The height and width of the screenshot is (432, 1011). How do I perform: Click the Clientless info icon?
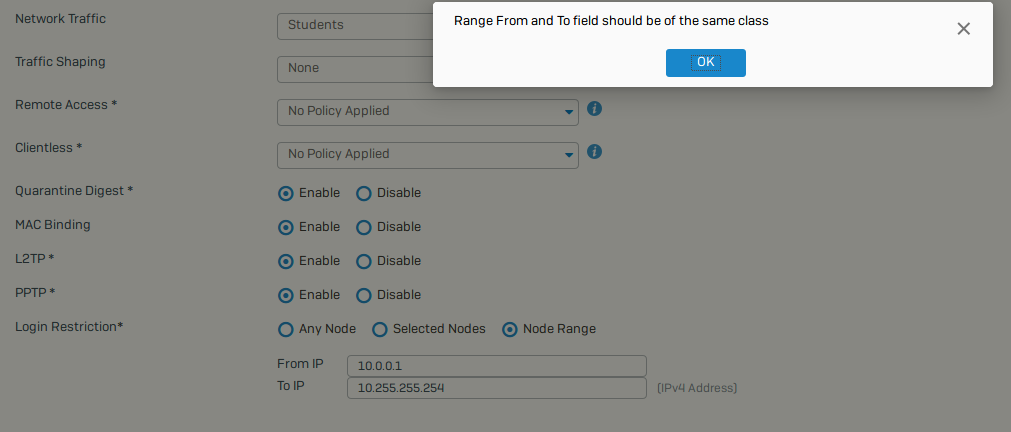click(x=594, y=152)
